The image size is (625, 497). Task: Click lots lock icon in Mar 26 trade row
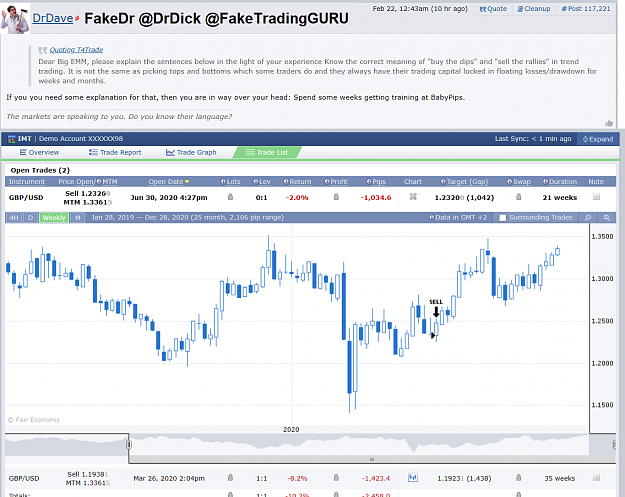tap(230, 477)
